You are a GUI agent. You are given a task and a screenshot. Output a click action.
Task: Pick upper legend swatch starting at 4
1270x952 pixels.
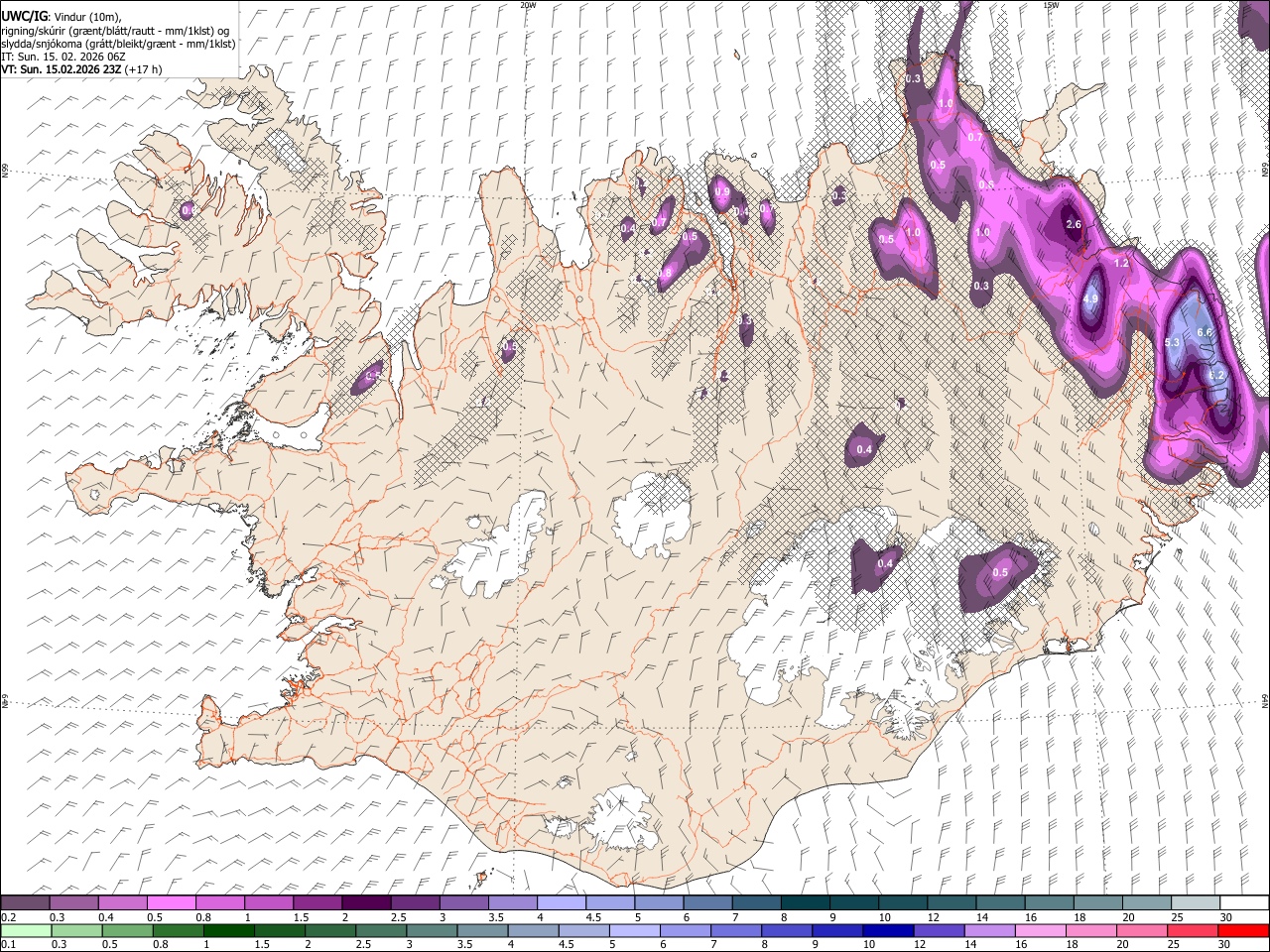tap(561, 902)
